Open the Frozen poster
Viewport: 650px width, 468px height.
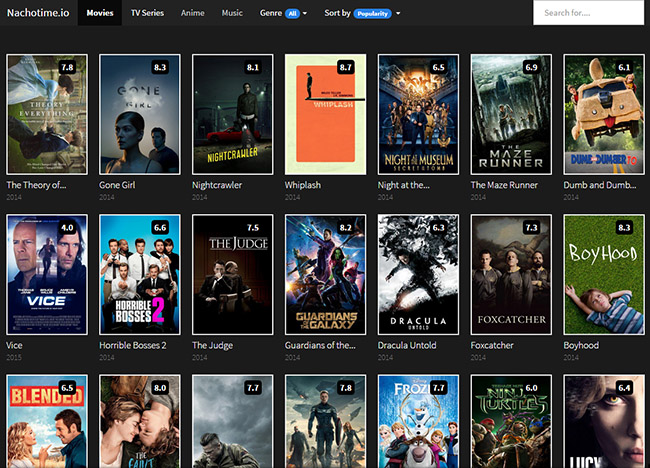418,421
